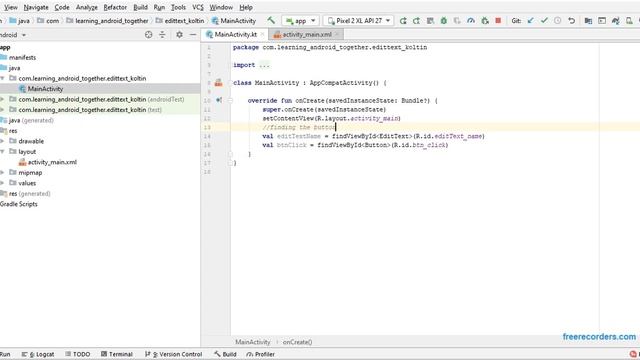
Task: Expand the mipmap folder
Action: (x=2, y=172)
